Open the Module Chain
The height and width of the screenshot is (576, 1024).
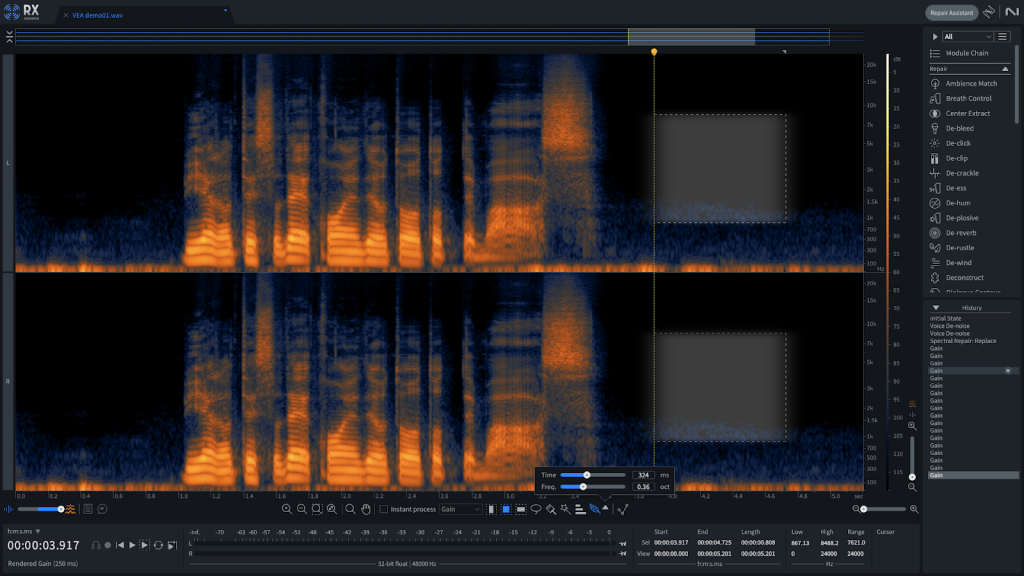966,53
